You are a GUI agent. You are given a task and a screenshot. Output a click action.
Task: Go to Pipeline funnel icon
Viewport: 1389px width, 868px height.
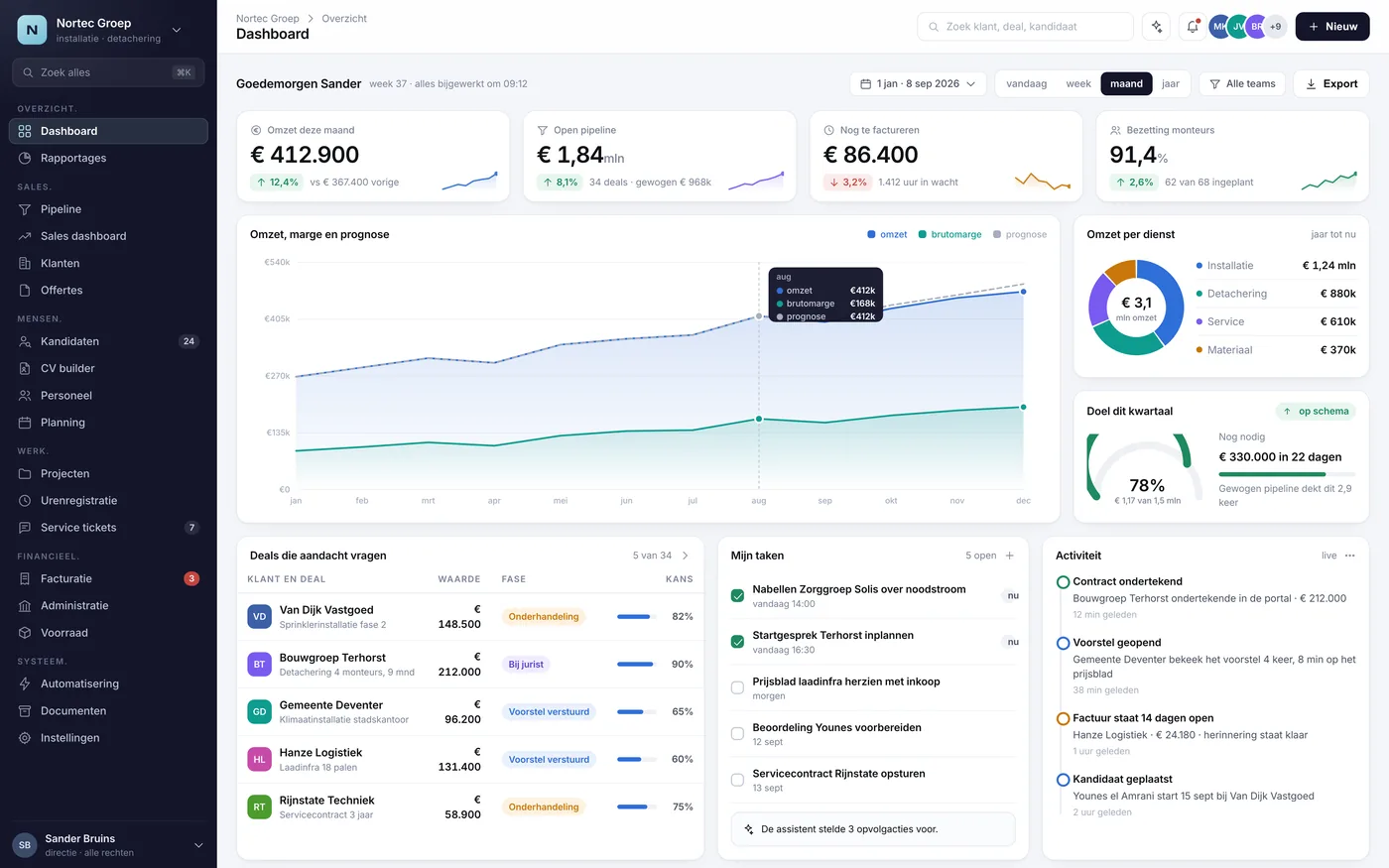[25, 209]
